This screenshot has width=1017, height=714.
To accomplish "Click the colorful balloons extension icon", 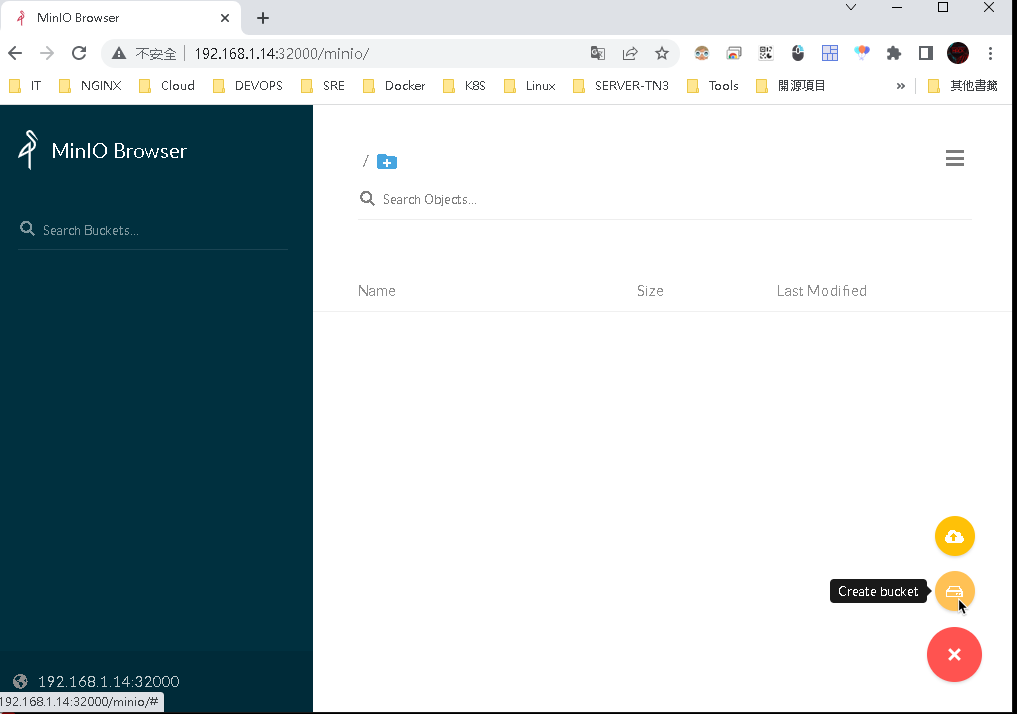I will (x=862, y=53).
